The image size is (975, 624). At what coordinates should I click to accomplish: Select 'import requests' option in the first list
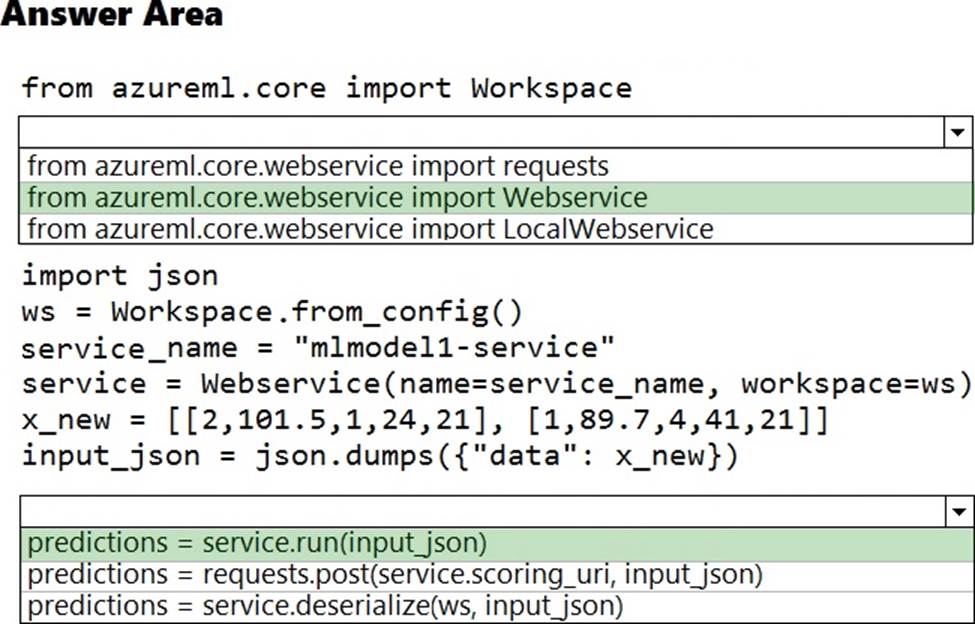tap(317, 165)
